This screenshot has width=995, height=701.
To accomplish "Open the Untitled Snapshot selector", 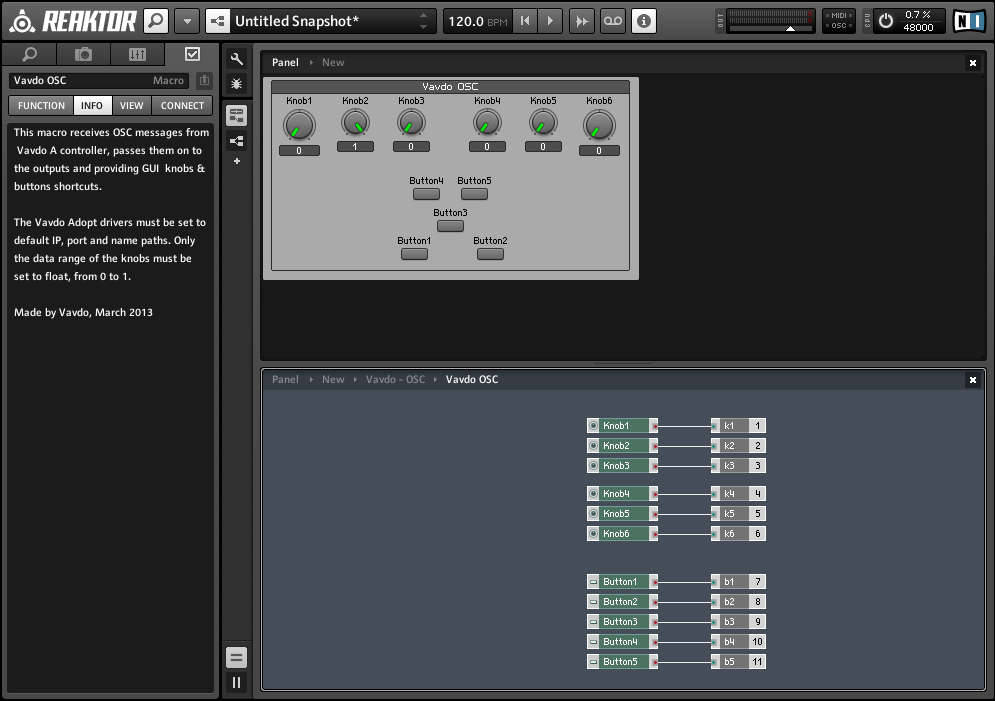I will tap(321, 21).
